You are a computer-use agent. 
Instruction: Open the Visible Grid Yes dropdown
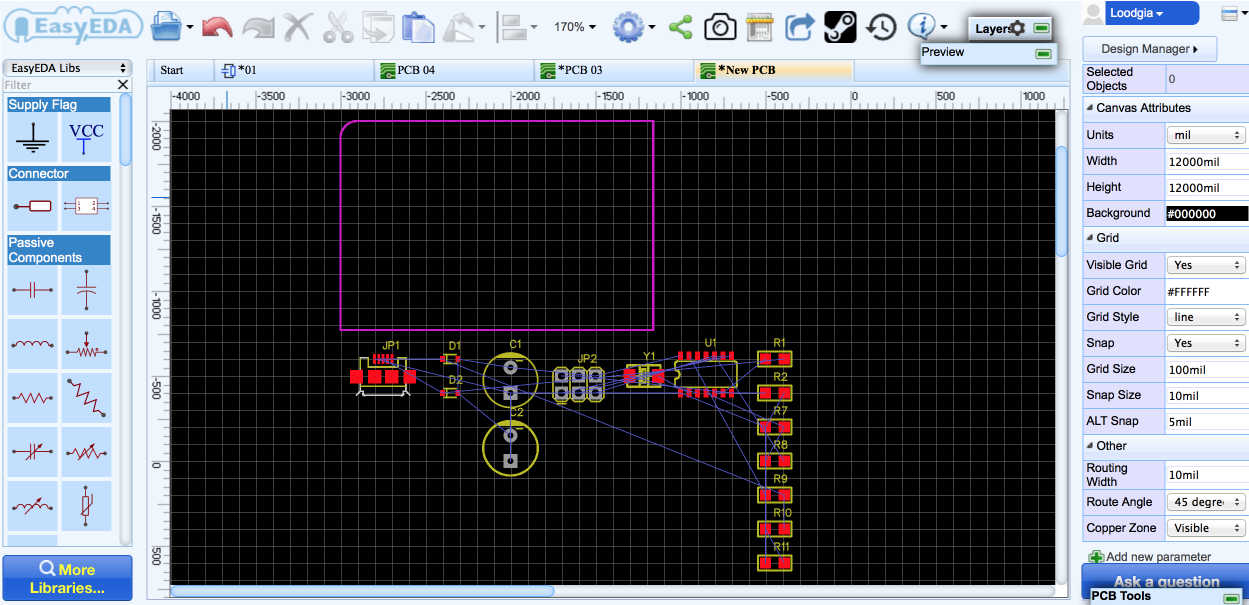[1206, 265]
